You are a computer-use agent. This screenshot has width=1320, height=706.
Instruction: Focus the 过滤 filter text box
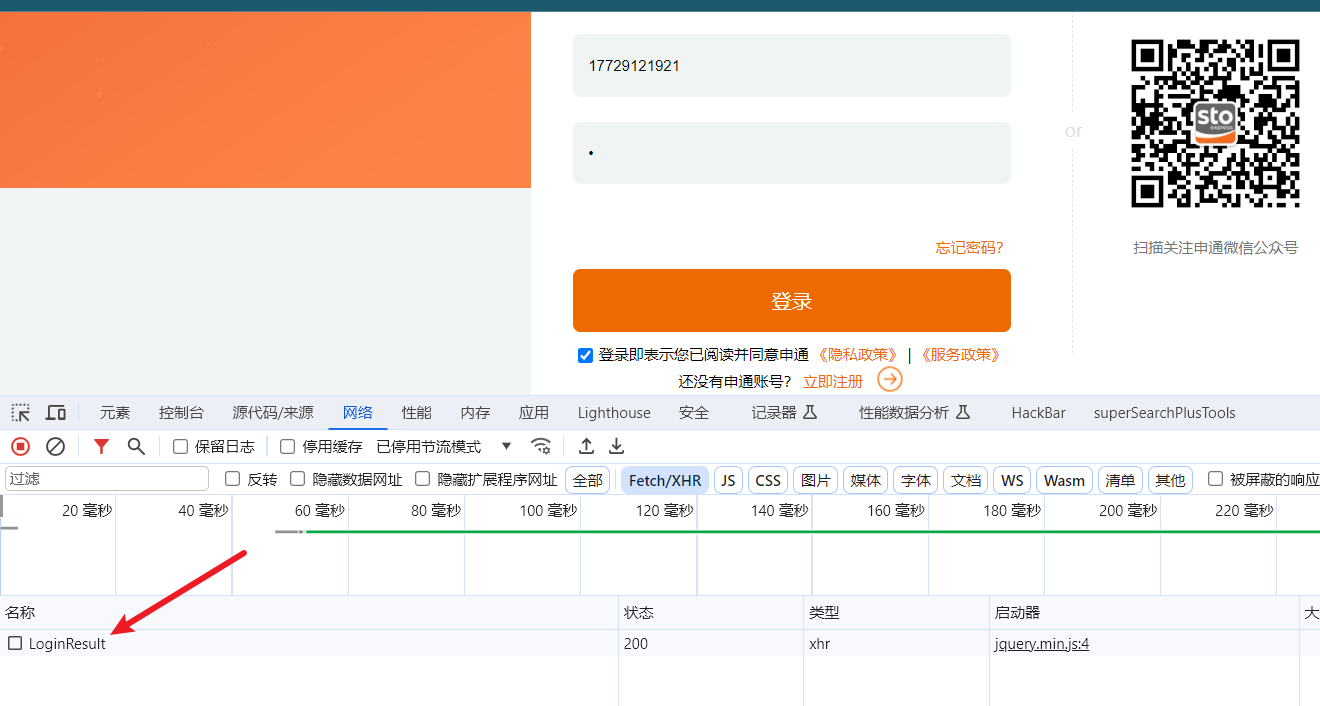click(x=107, y=479)
